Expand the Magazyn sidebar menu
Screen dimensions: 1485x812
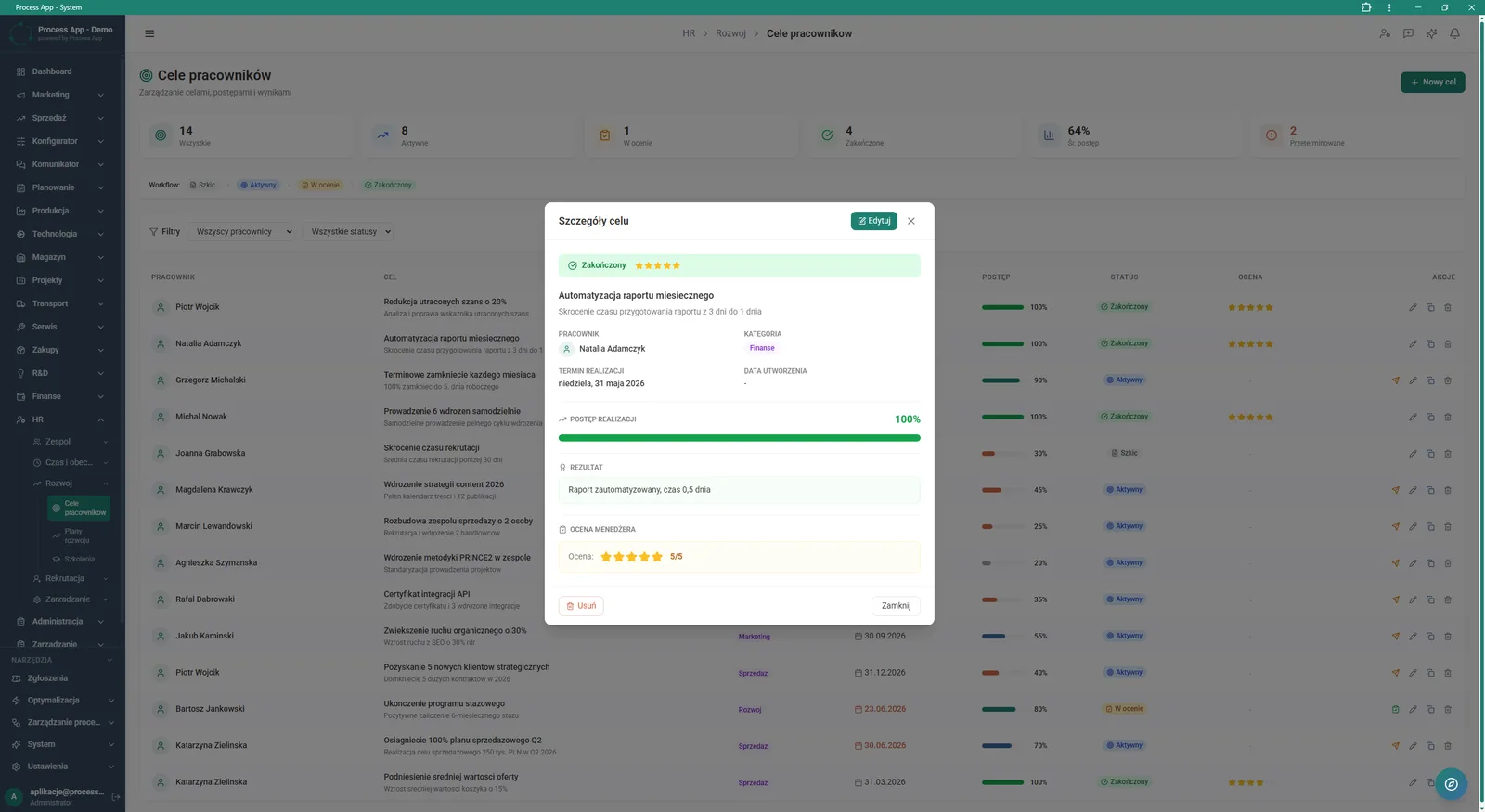pos(62,257)
